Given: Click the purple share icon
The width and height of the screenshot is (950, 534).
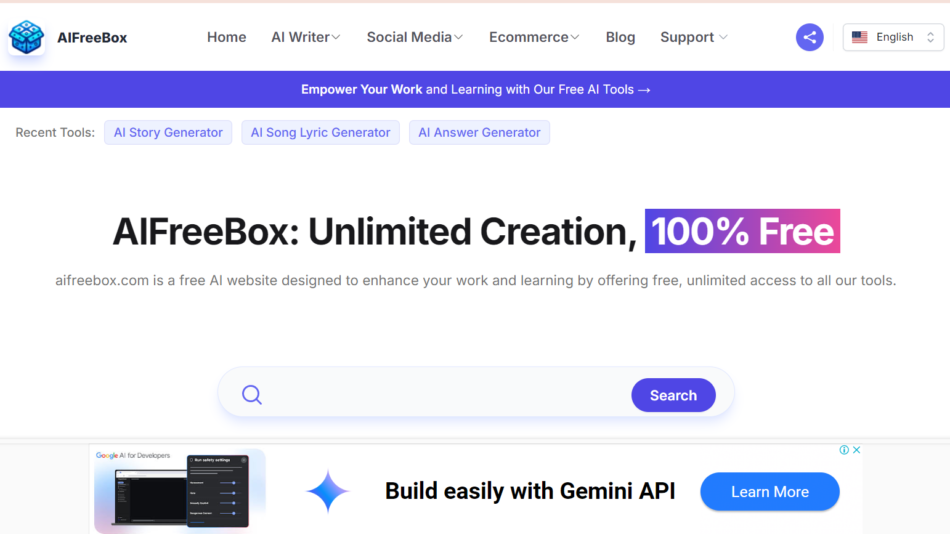Looking at the screenshot, I should [809, 37].
